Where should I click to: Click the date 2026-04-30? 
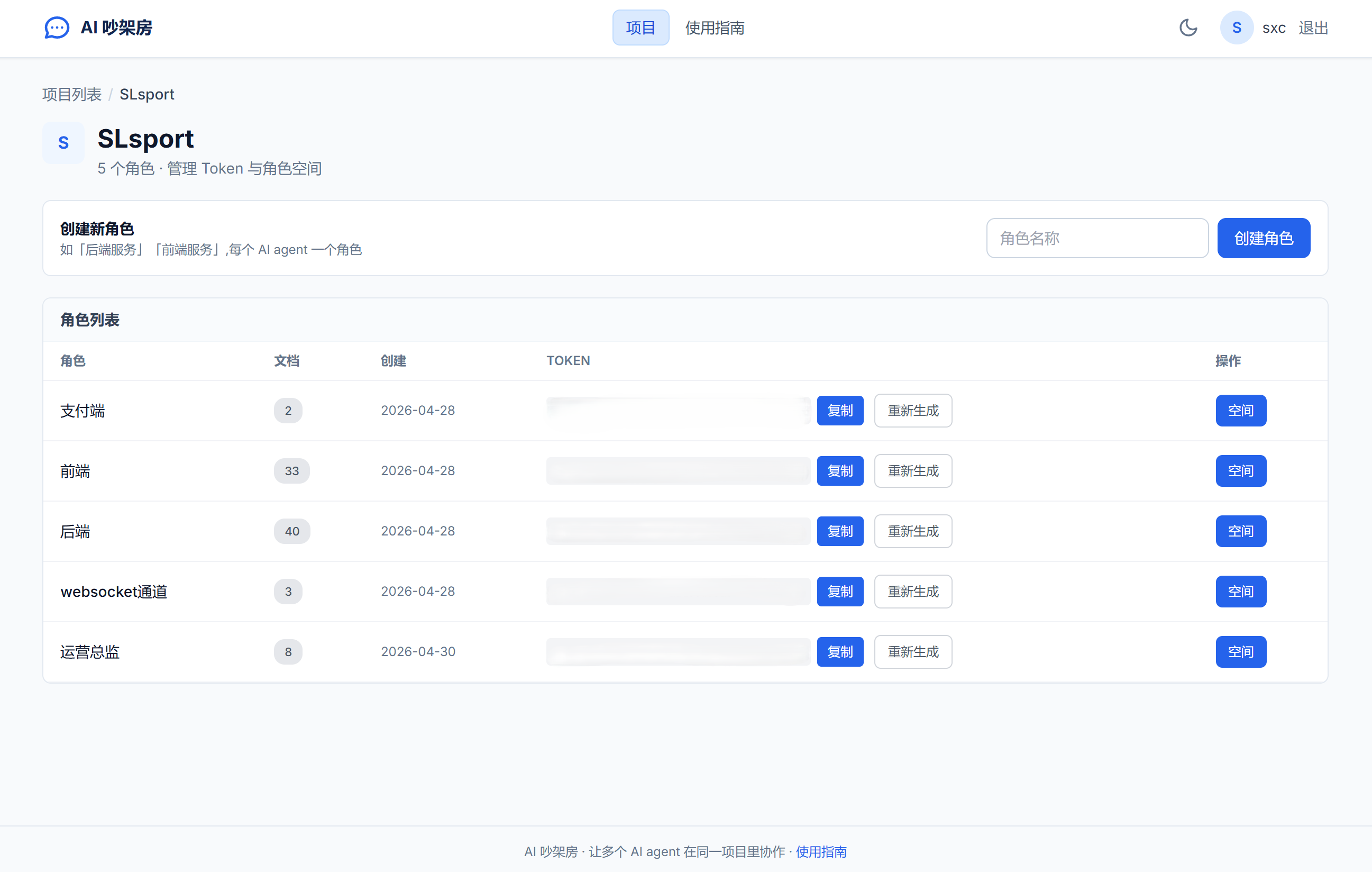coord(418,652)
